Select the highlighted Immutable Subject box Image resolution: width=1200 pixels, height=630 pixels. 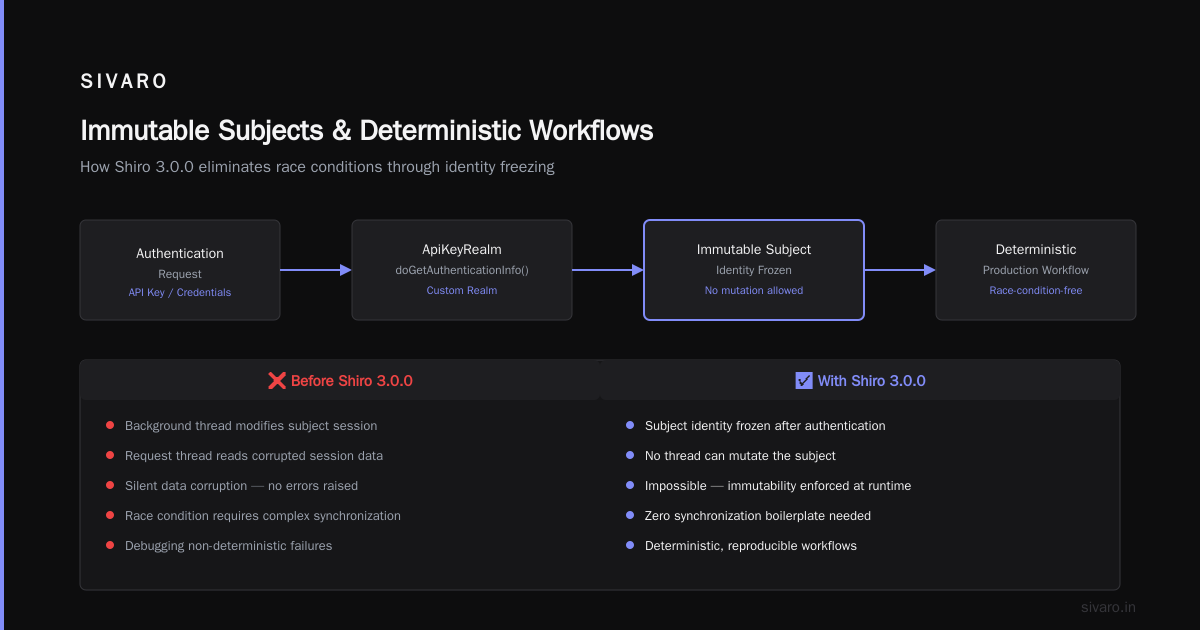(x=754, y=270)
